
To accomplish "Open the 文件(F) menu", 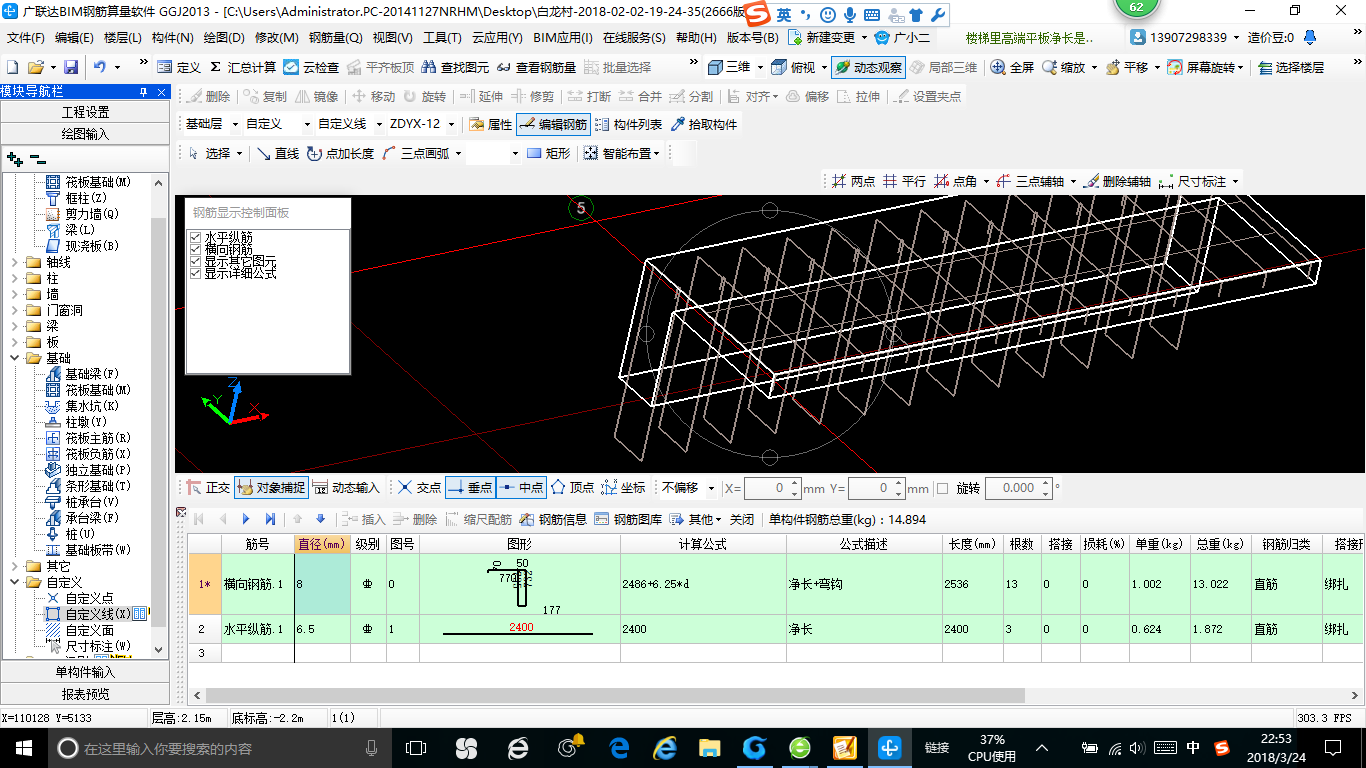I will (25, 38).
